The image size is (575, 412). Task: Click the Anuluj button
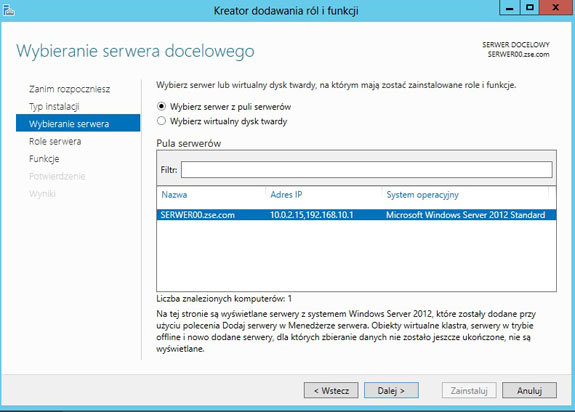click(x=529, y=390)
